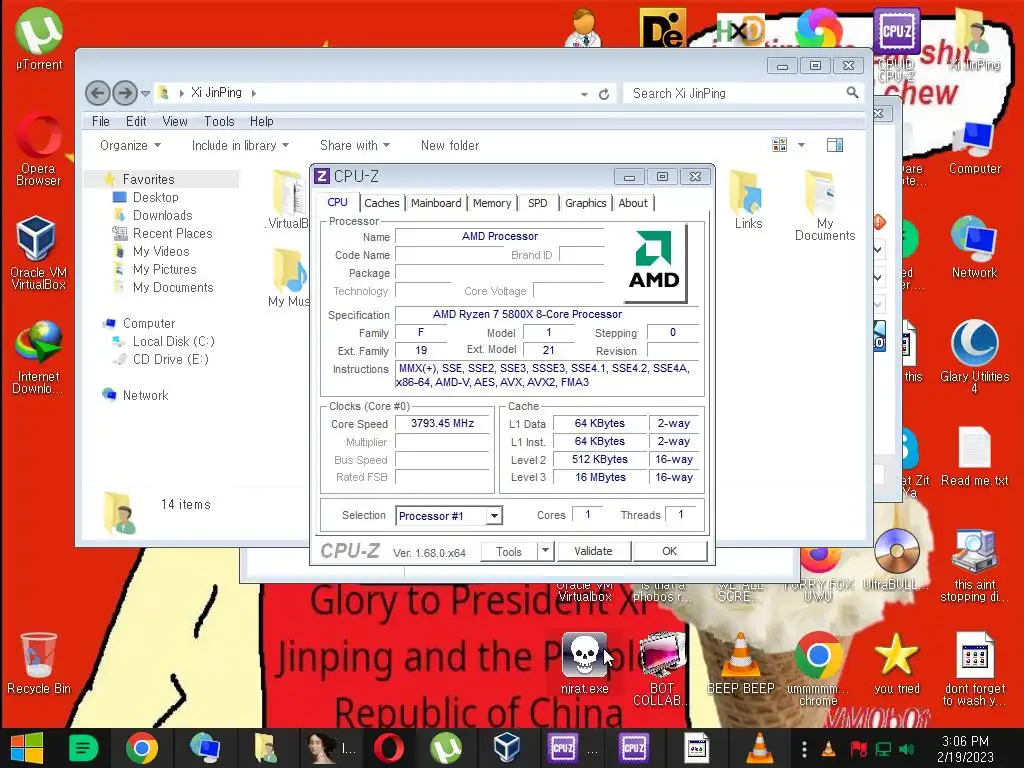This screenshot has width=1024, height=768.
Task: Open Opera from the taskbar
Action: point(389,748)
